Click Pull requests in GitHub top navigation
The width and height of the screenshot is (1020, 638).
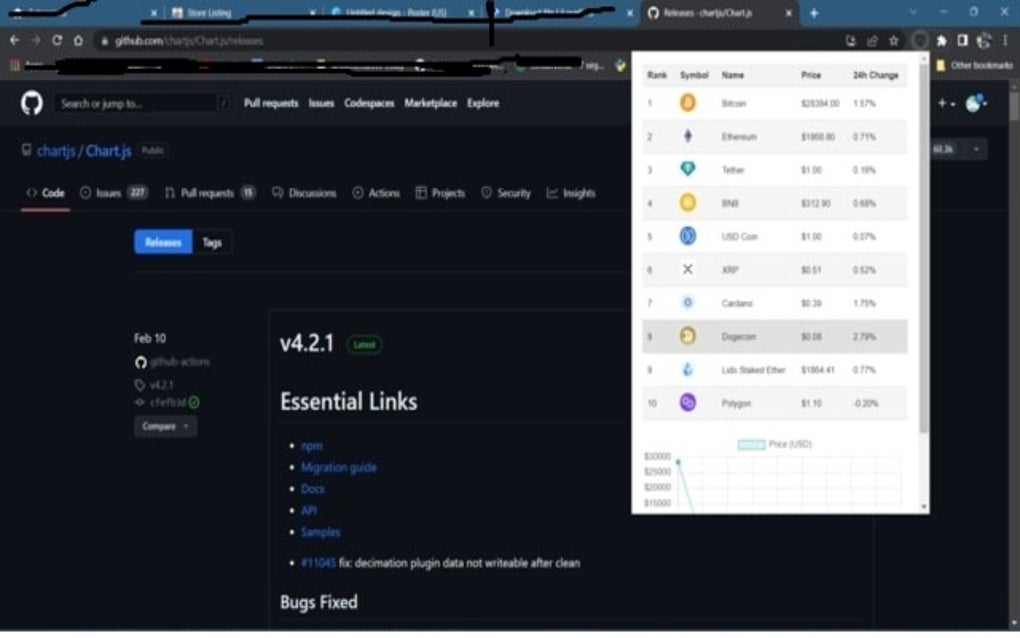click(x=271, y=103)
